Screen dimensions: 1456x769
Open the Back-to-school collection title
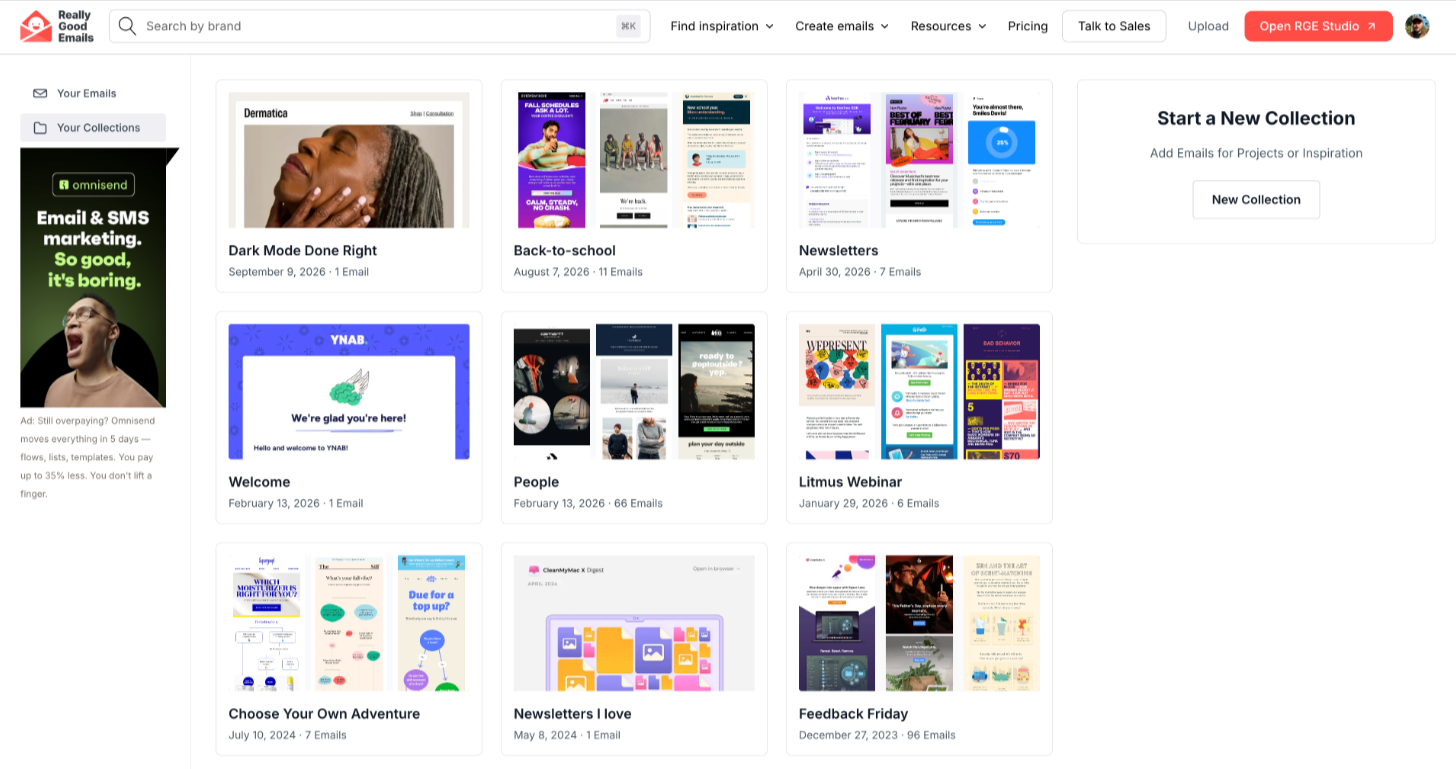coord(565,250)
